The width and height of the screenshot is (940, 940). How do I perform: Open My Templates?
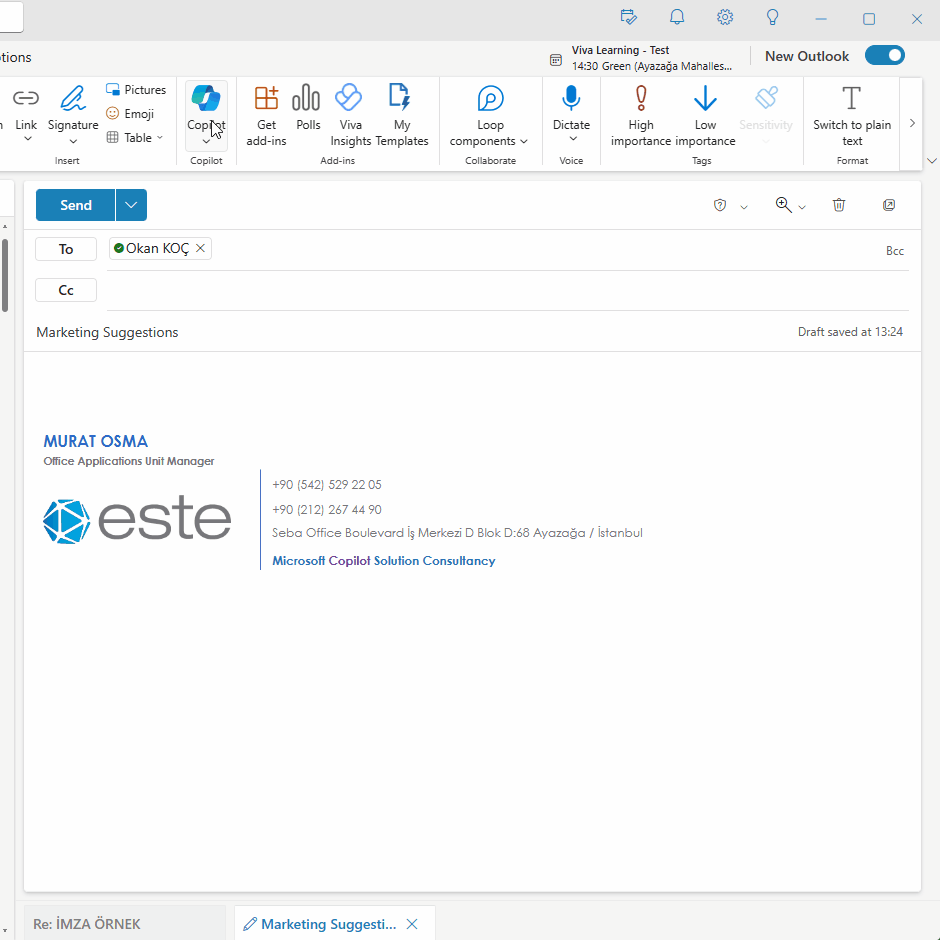click(402, 115)
